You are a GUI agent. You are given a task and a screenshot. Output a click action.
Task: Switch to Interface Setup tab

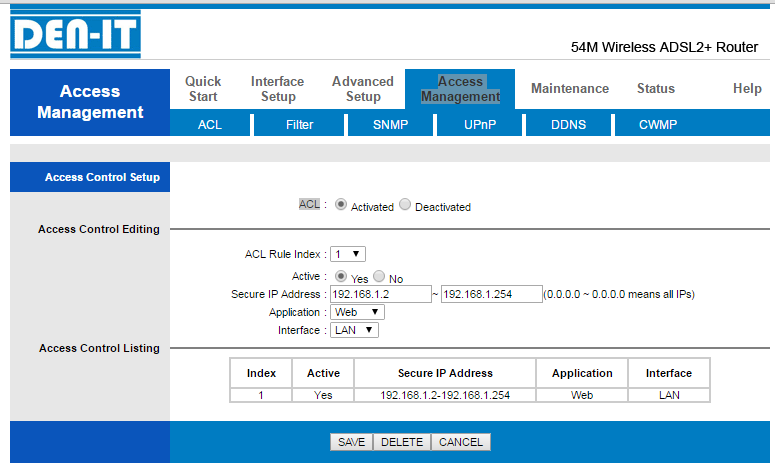(x=277, y=89)
